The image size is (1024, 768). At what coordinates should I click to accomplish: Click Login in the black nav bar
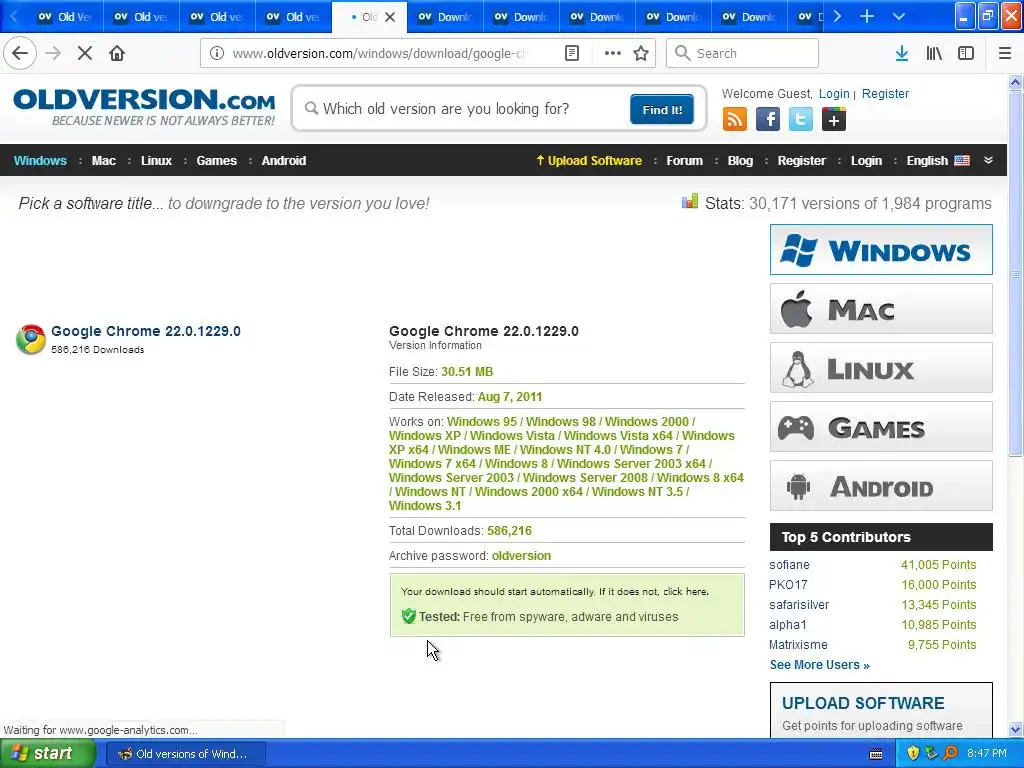tap(867, 161)
